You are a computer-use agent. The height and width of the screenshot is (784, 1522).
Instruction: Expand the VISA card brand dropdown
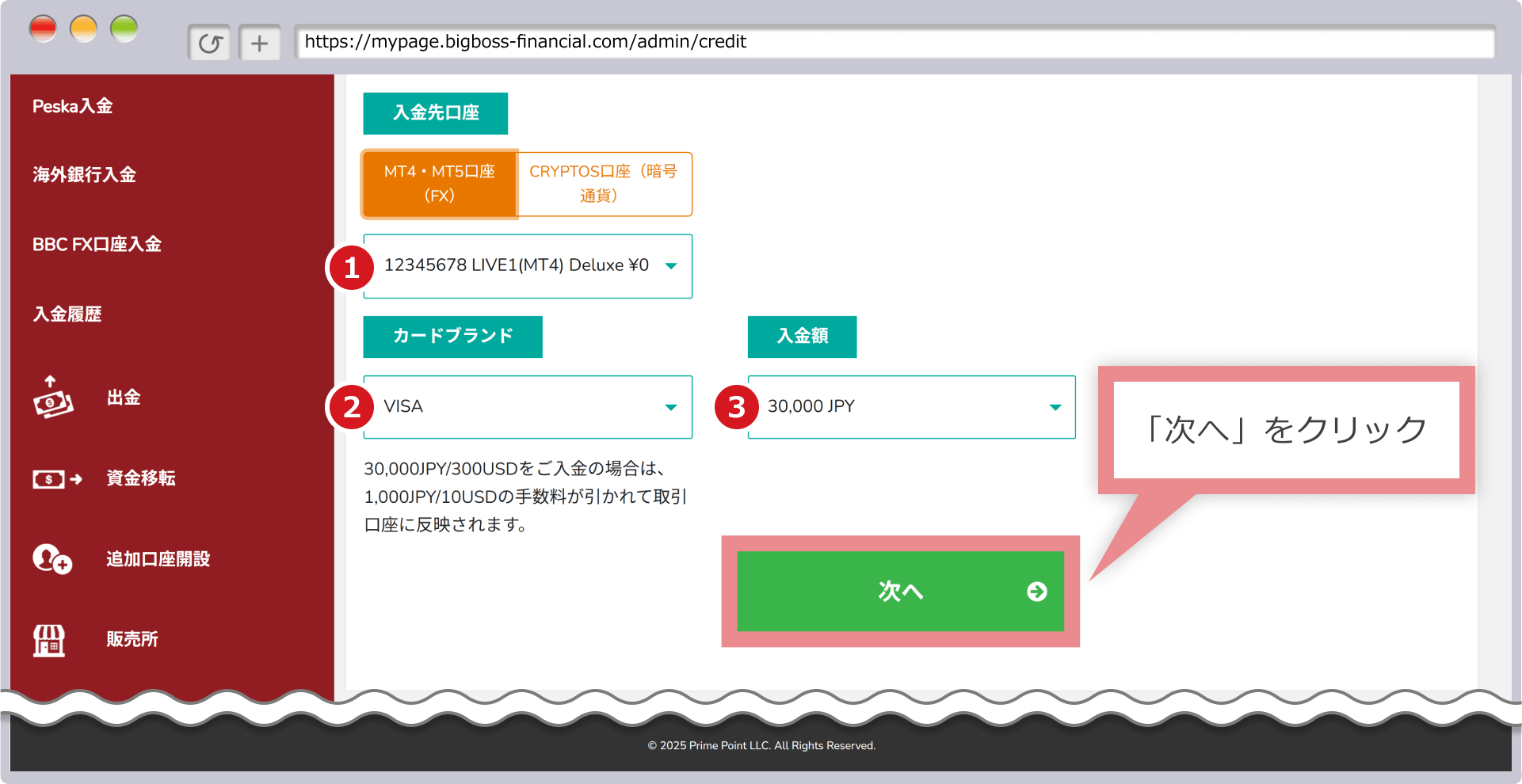(527, 407)
